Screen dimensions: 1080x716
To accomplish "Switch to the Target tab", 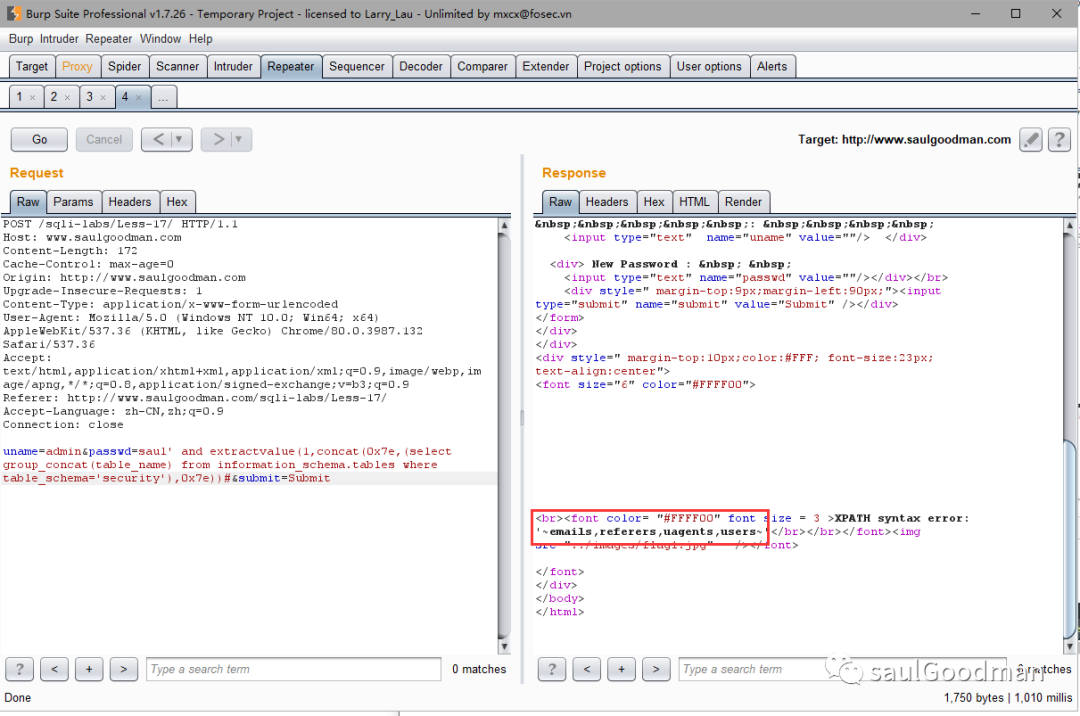I will tap(32, 67).
